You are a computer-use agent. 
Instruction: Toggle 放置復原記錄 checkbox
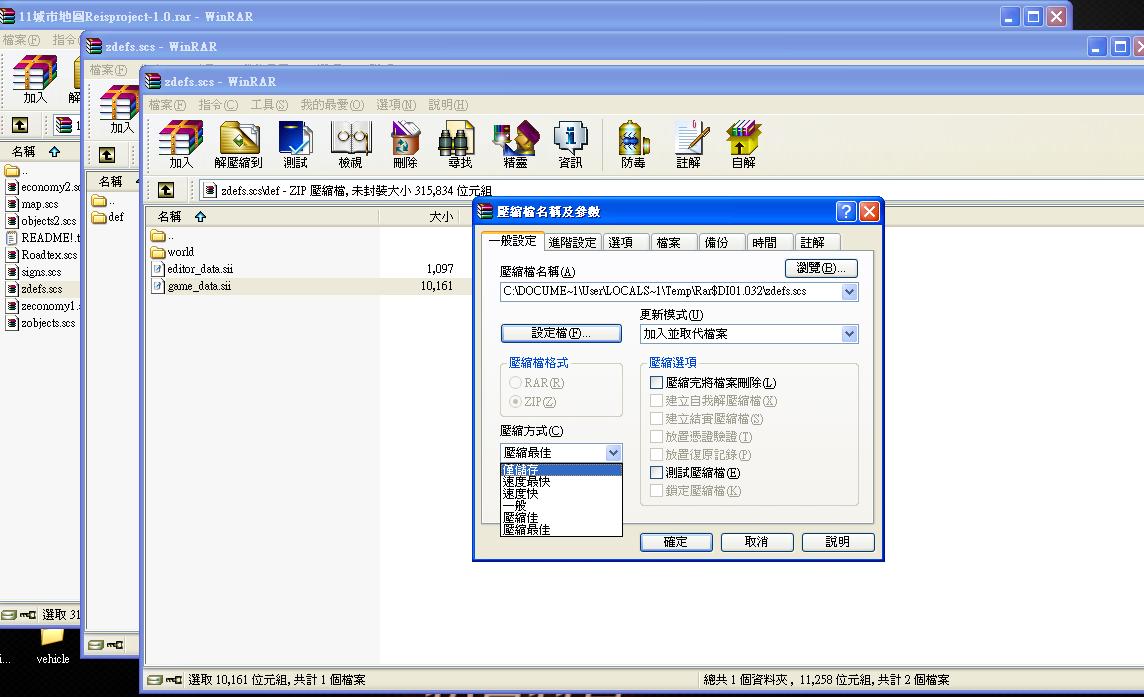pos(656,455)
